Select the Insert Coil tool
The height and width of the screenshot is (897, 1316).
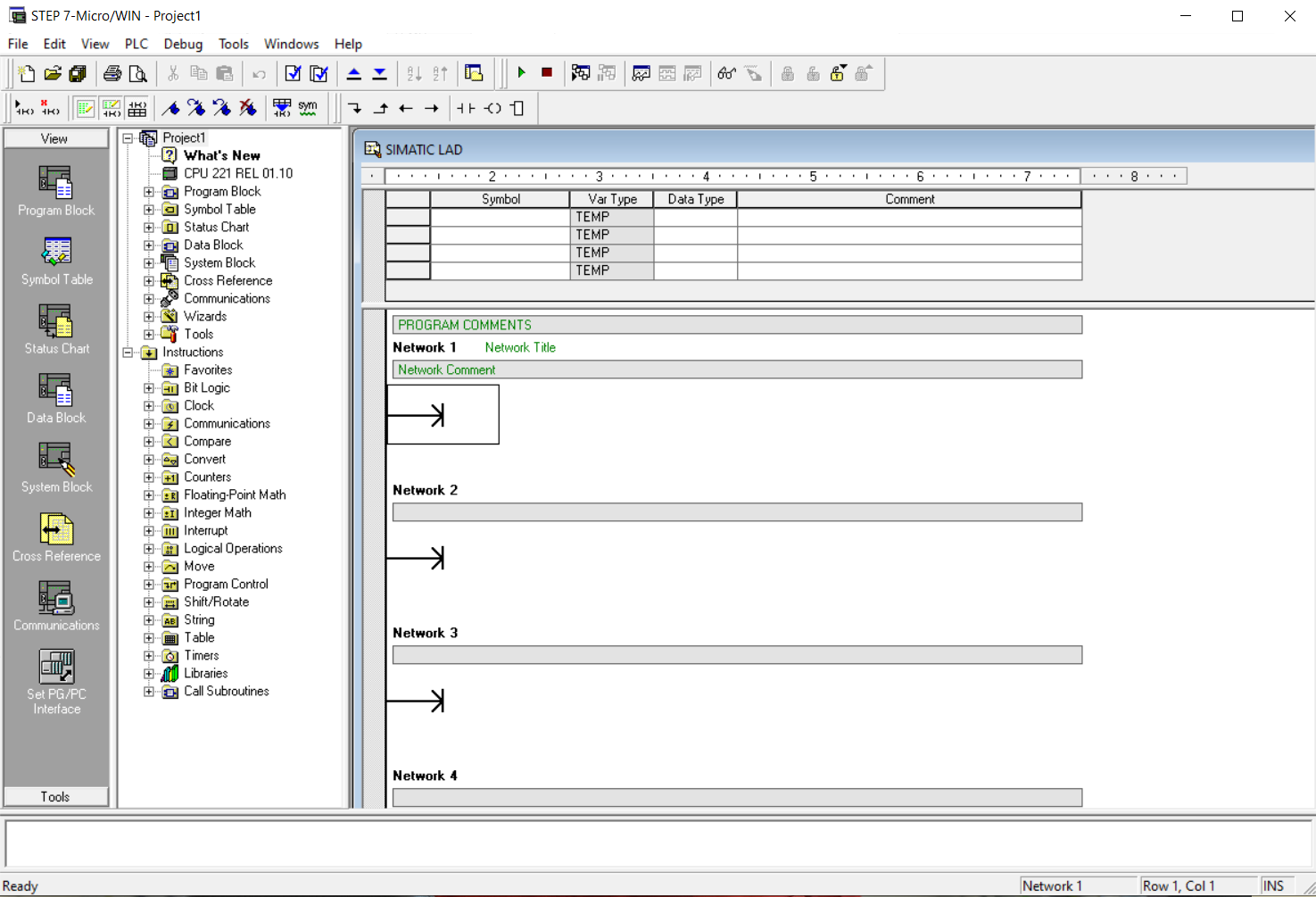492,107
